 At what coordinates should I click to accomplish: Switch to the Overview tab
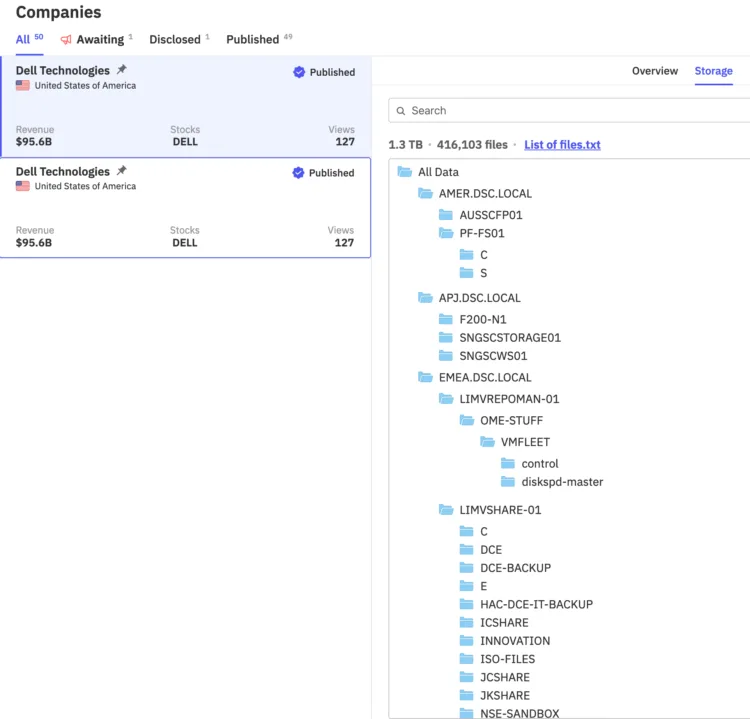tap(654, 71)
